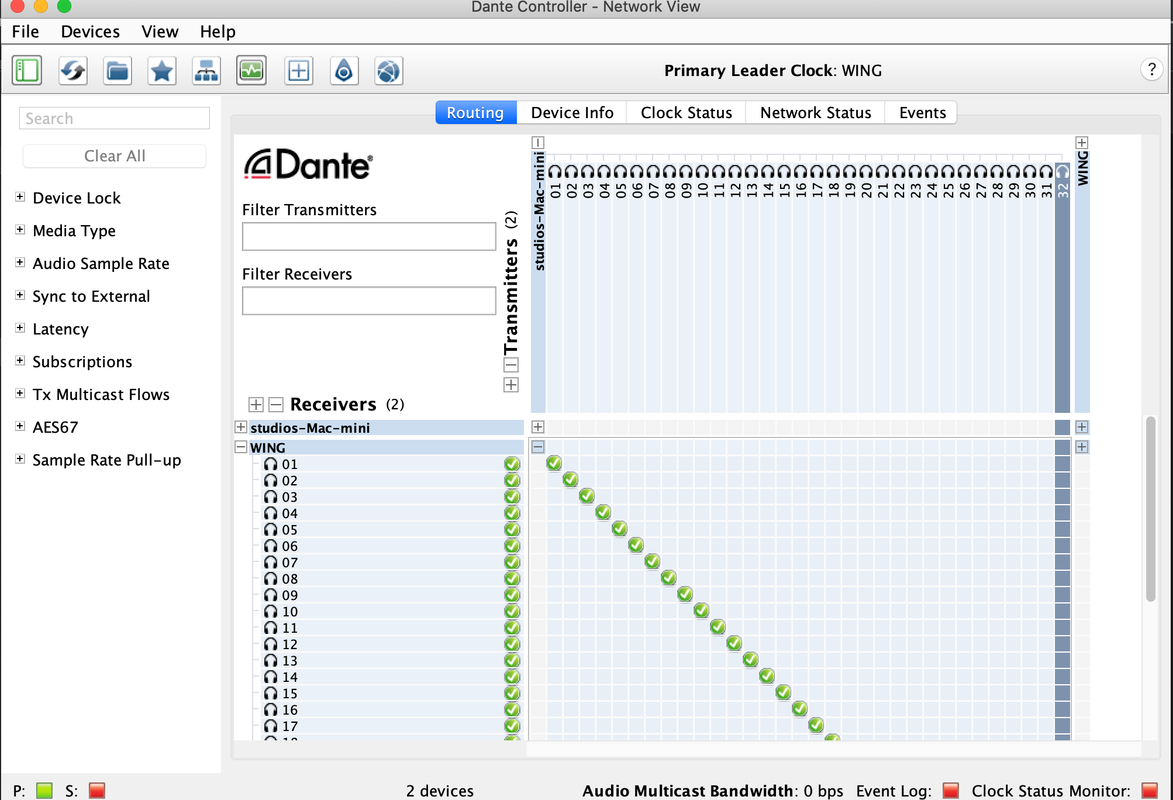This screenshot has height=800, width=1173.
Task: Toggle subscription of WING 02 to transmitter 02
Action: point(570,479)
